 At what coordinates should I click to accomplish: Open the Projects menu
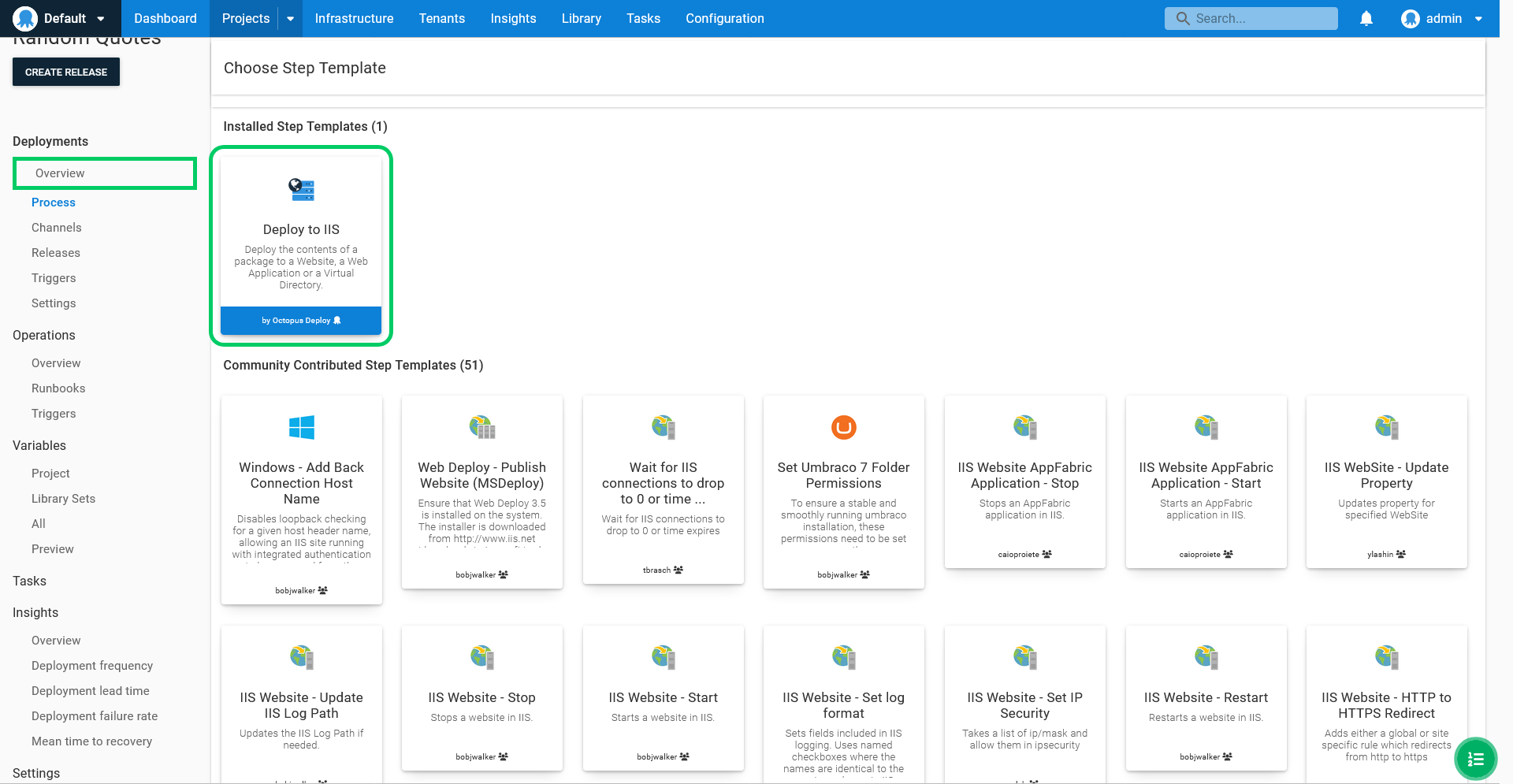pyautogui.click(x=246, y=18)
